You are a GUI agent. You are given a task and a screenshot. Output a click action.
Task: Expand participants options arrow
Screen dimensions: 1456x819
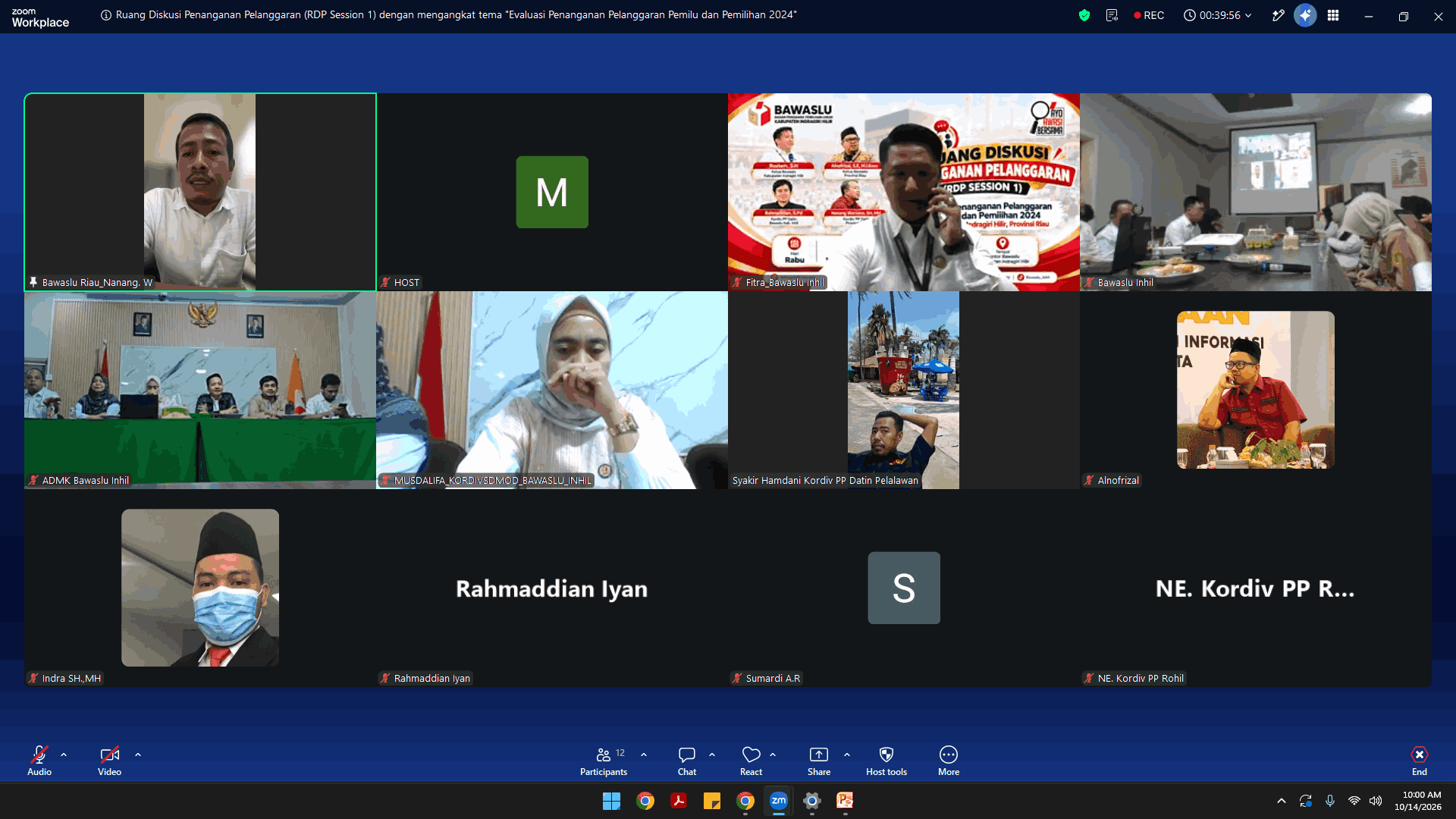point(644,755)
